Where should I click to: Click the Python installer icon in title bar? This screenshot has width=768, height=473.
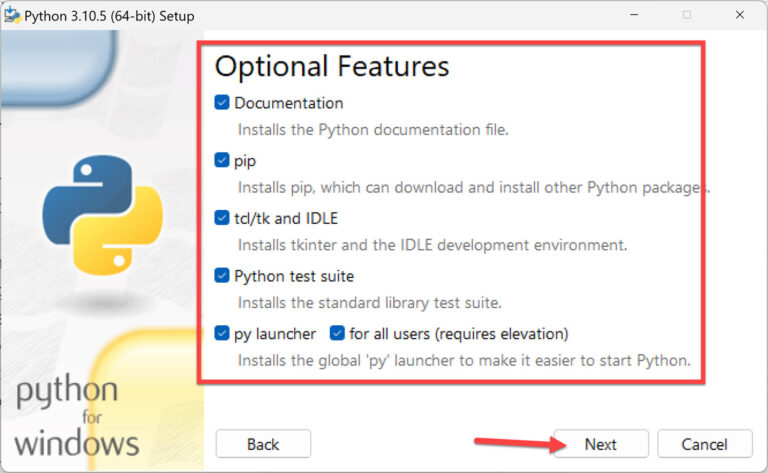click(12, 15)
